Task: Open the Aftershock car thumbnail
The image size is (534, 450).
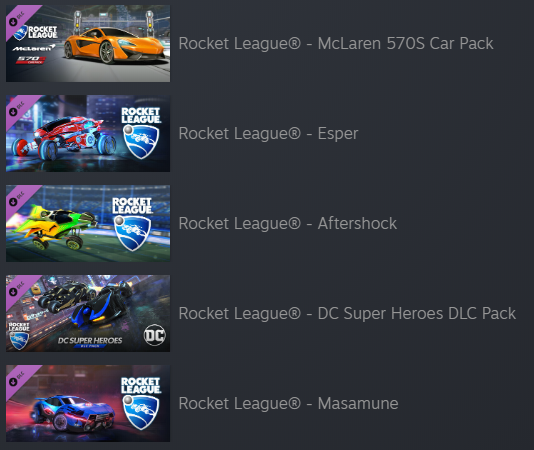Action: tap(88, 223)
